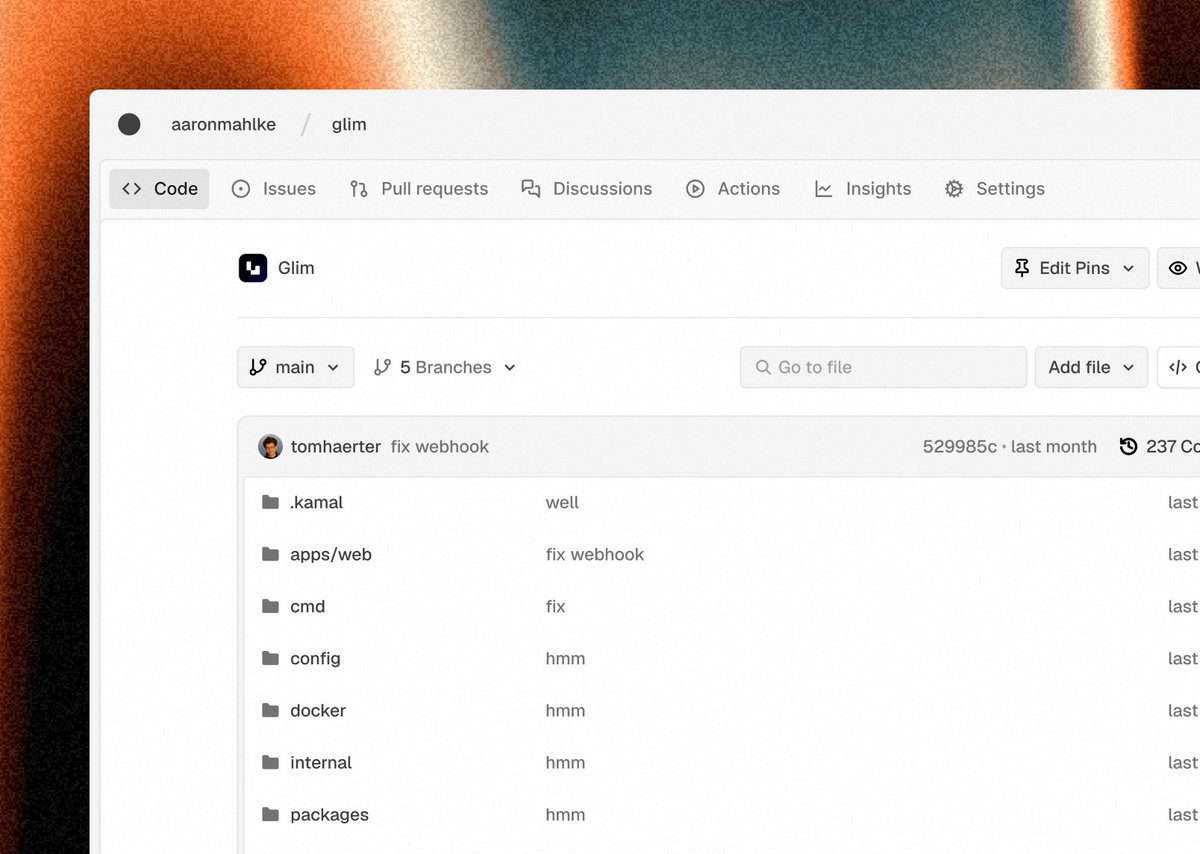Go to the Actions tab
This screenshot has height=854, width=1200.
pos(732,188)
